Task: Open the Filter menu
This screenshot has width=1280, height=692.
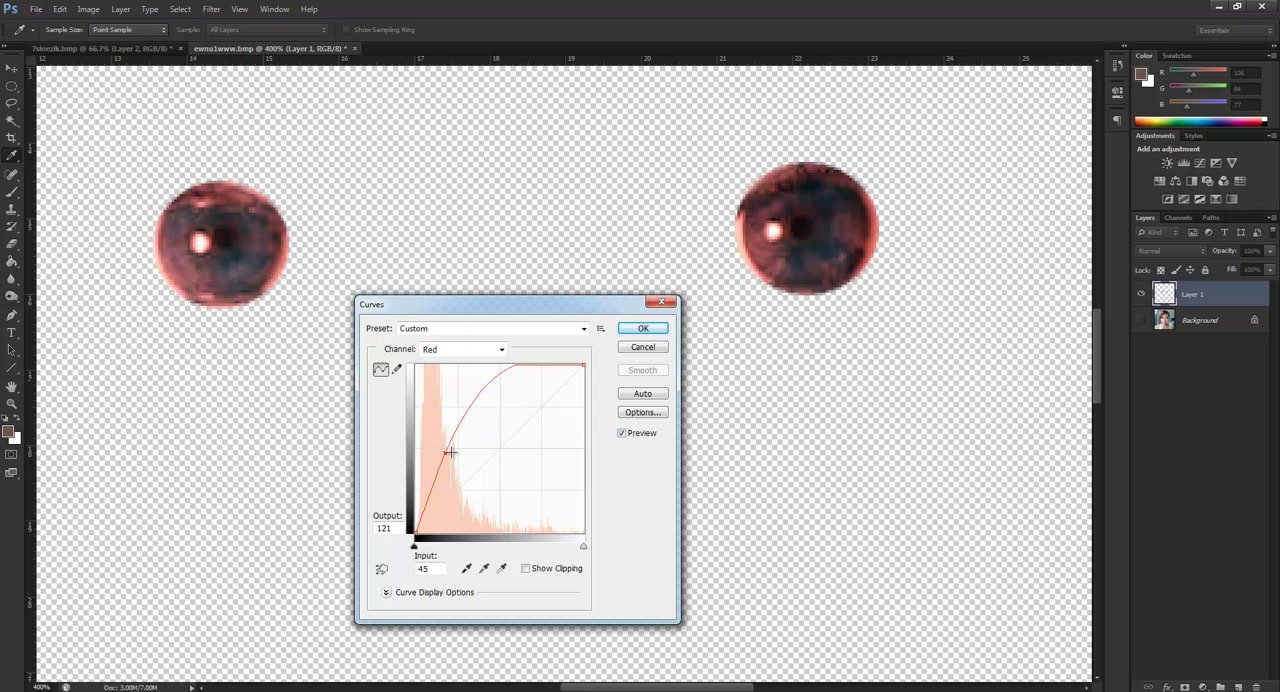Action: coord(211,9)
